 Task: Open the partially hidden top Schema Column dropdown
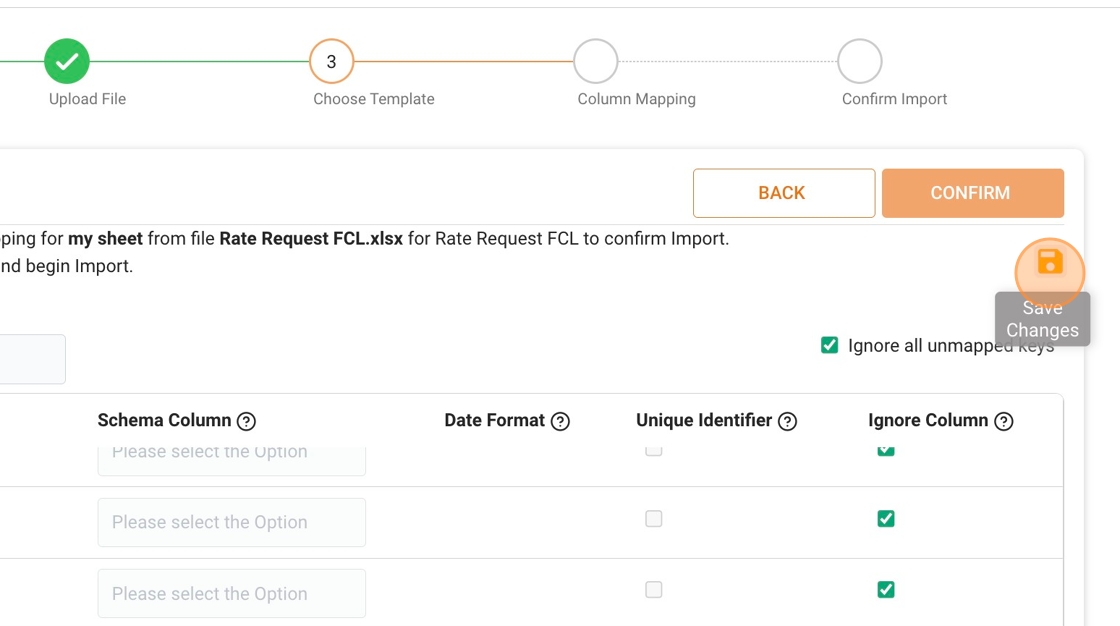pyautogui.click(x=231, y=460)
